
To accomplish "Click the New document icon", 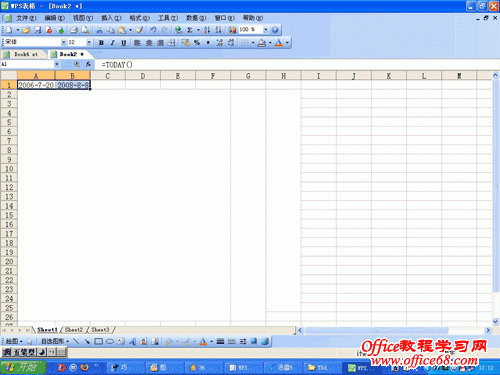I will 9,30.
